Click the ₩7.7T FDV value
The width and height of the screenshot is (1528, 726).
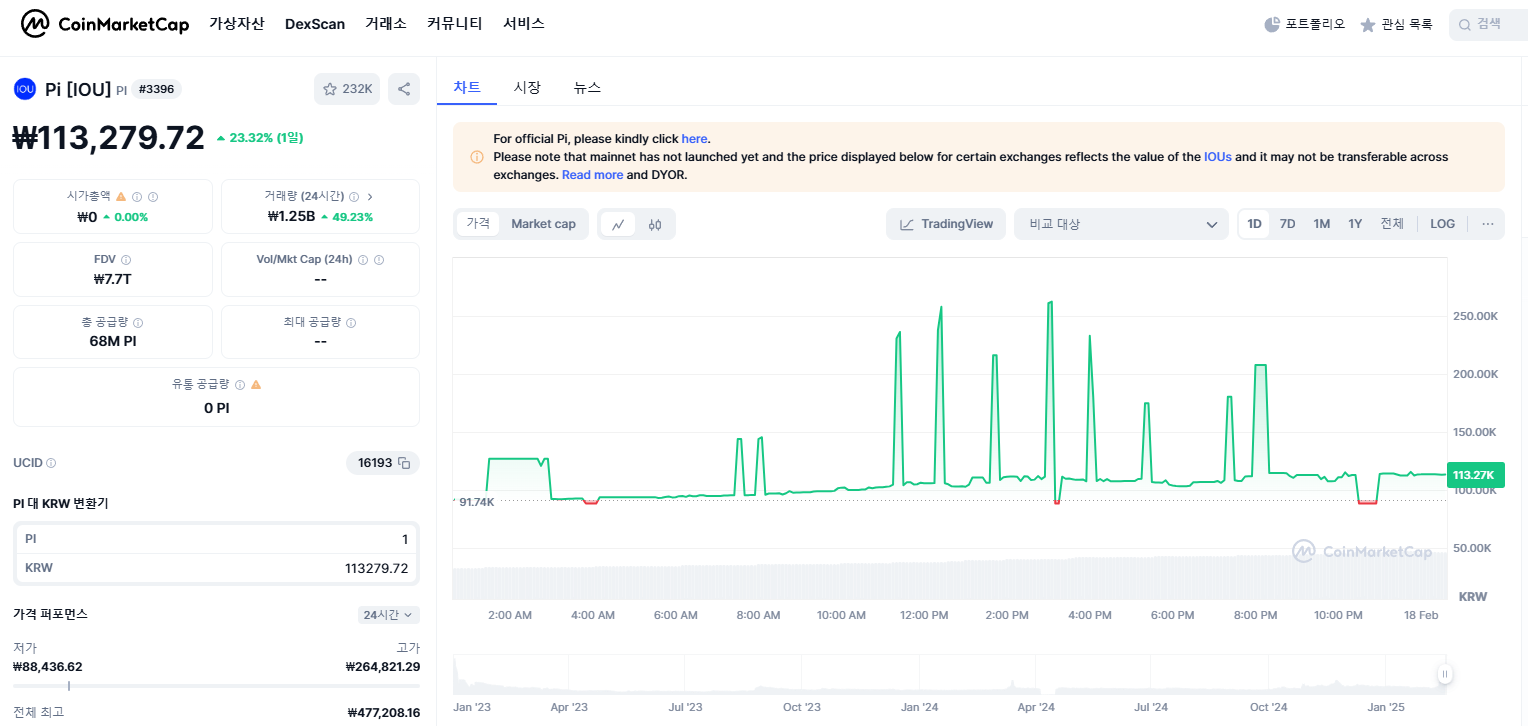pos(112,279)
